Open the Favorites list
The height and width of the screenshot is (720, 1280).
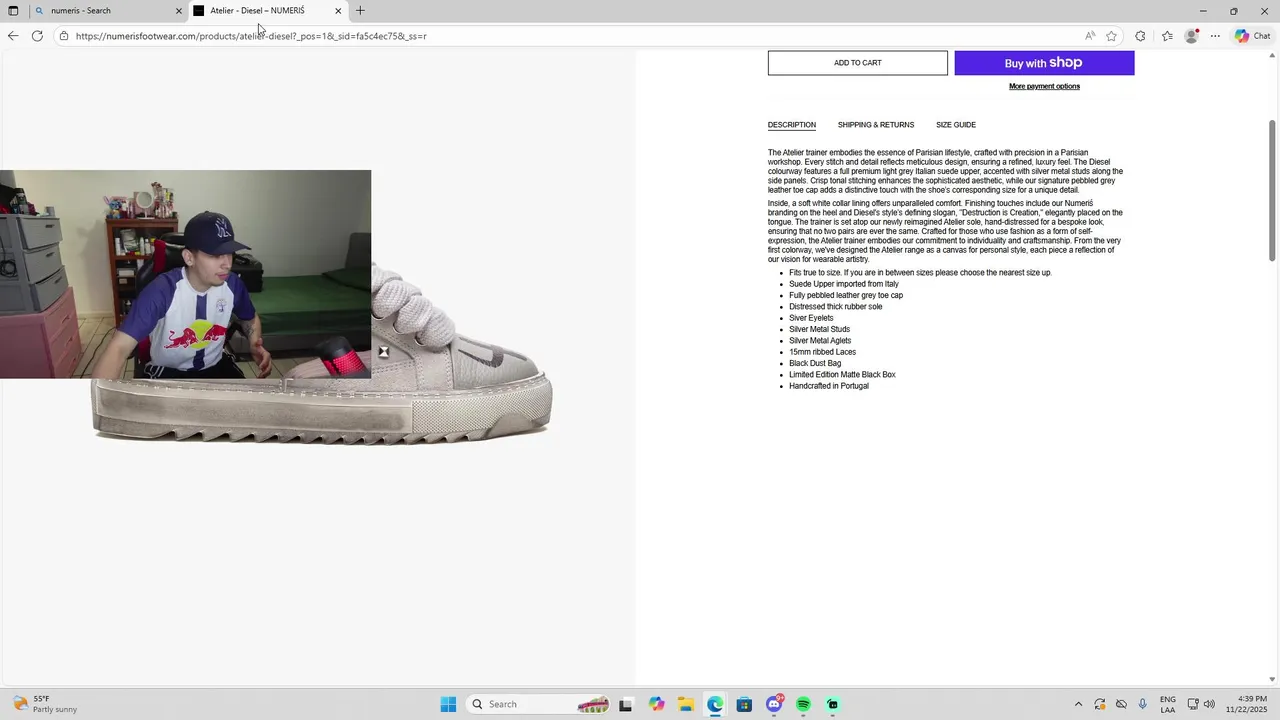pyautogui.click(x=1167, y=36)
